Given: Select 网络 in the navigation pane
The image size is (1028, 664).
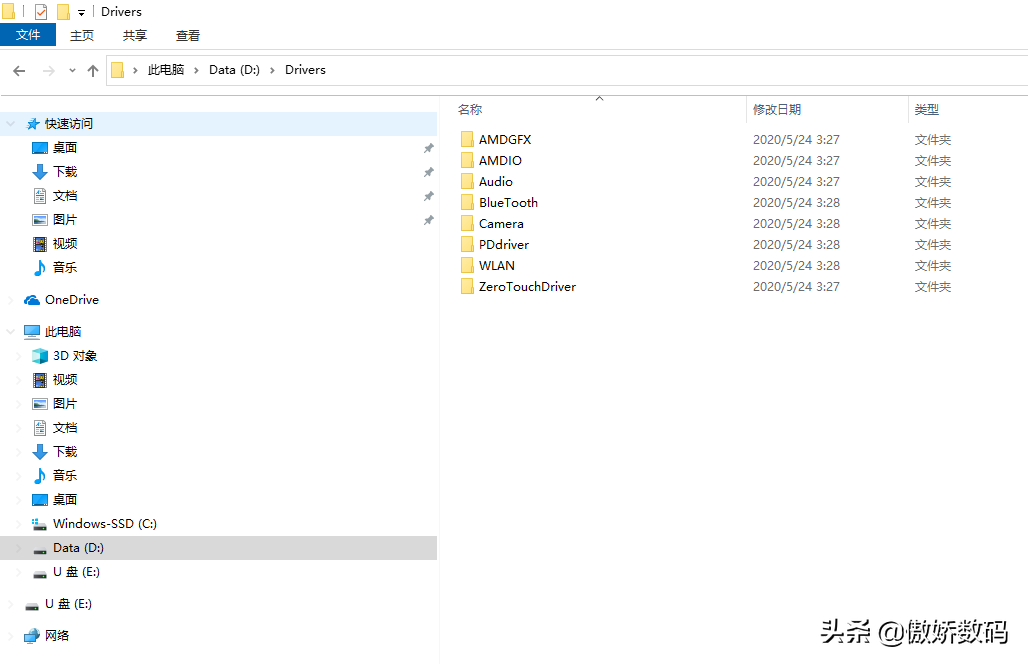Looking at the screenshot, I should (57, 635).
